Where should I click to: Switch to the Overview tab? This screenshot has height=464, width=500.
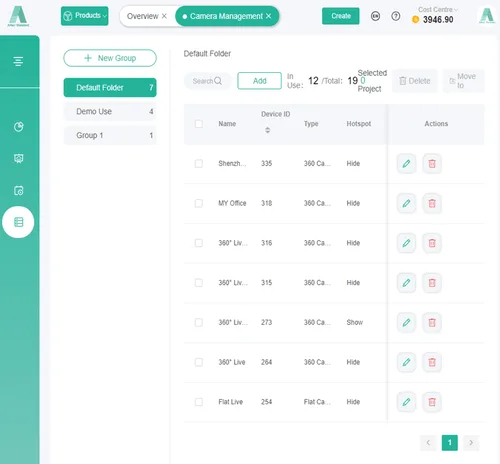click(143, 16)
